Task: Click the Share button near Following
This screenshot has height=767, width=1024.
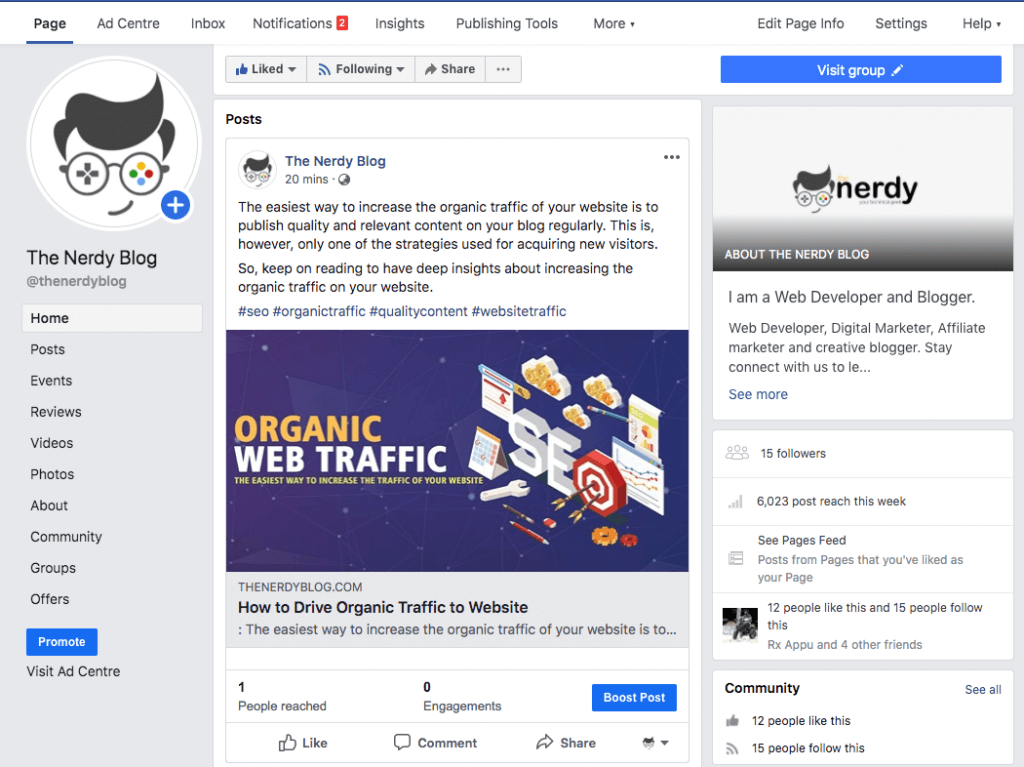Action: coord(450,69)
